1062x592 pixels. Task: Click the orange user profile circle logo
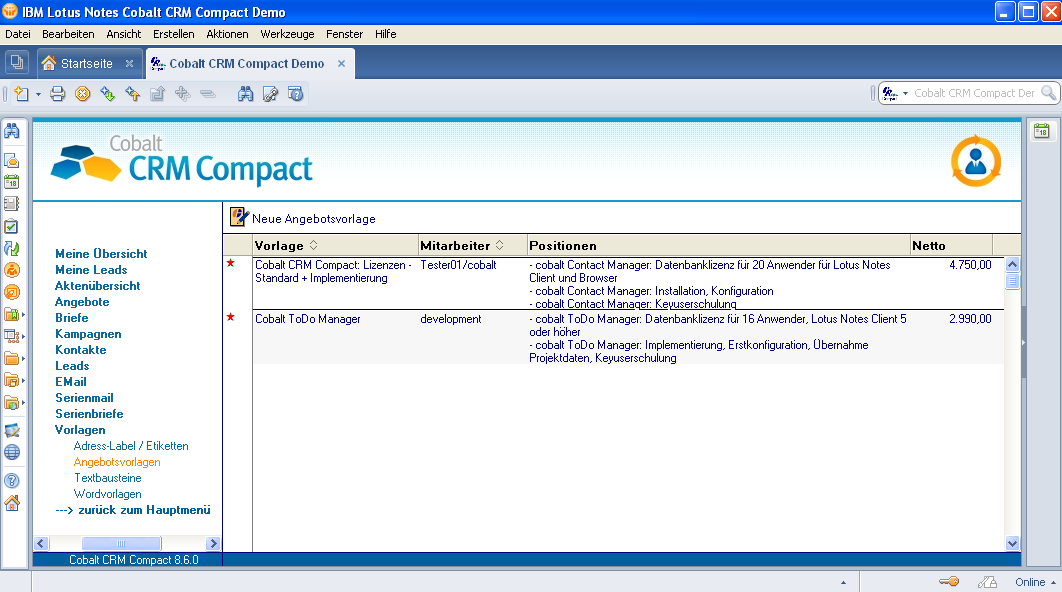[975, 161]
